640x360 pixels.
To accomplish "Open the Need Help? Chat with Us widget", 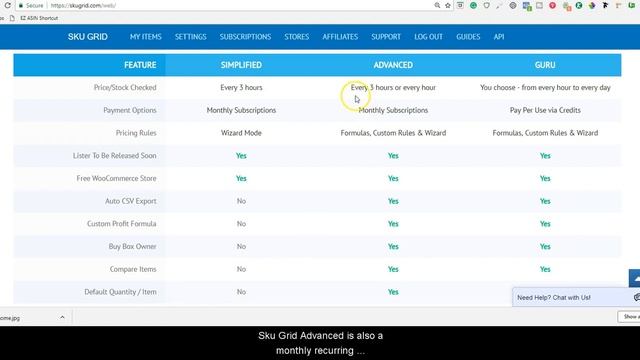I will 576,297.
